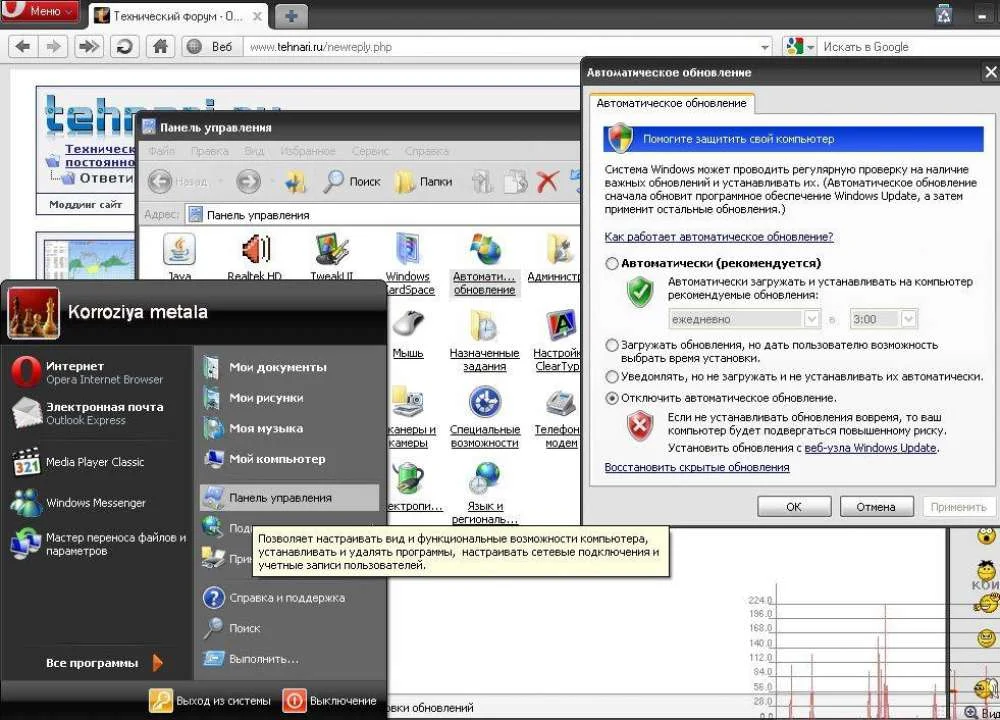Open Outlook Express from Start menu
Screen dimensions: 1000x720
(x=97, y=413)
